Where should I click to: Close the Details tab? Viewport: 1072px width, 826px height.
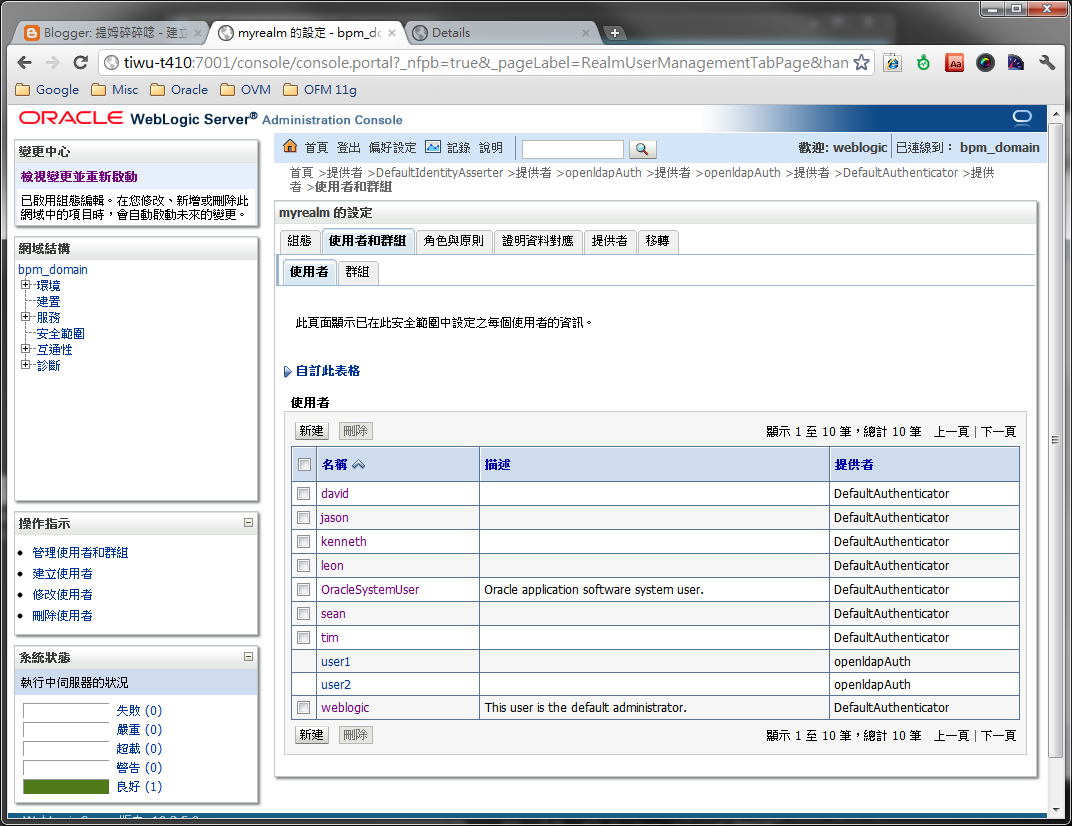coord(586,33)
